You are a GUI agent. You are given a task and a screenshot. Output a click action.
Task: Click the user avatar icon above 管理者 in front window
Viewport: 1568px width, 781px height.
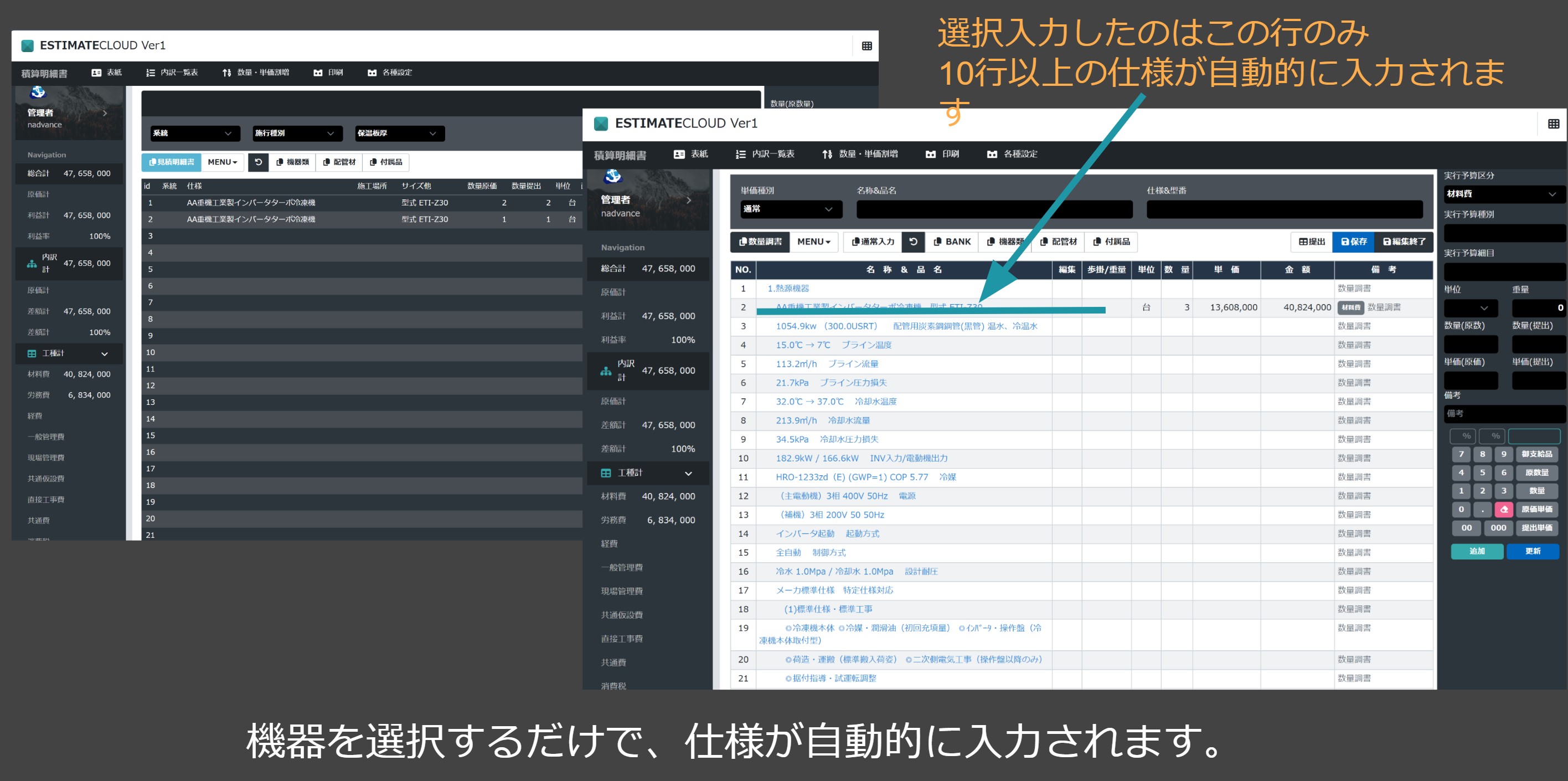(612, 176)
